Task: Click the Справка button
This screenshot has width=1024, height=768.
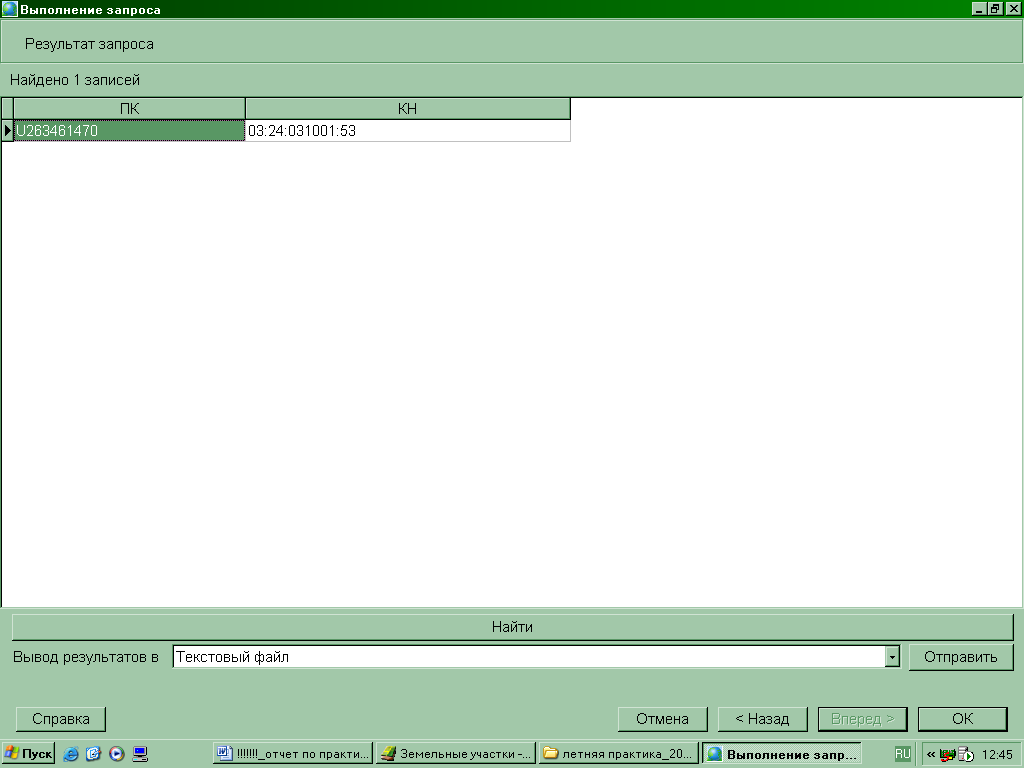Action: [61, 719]
